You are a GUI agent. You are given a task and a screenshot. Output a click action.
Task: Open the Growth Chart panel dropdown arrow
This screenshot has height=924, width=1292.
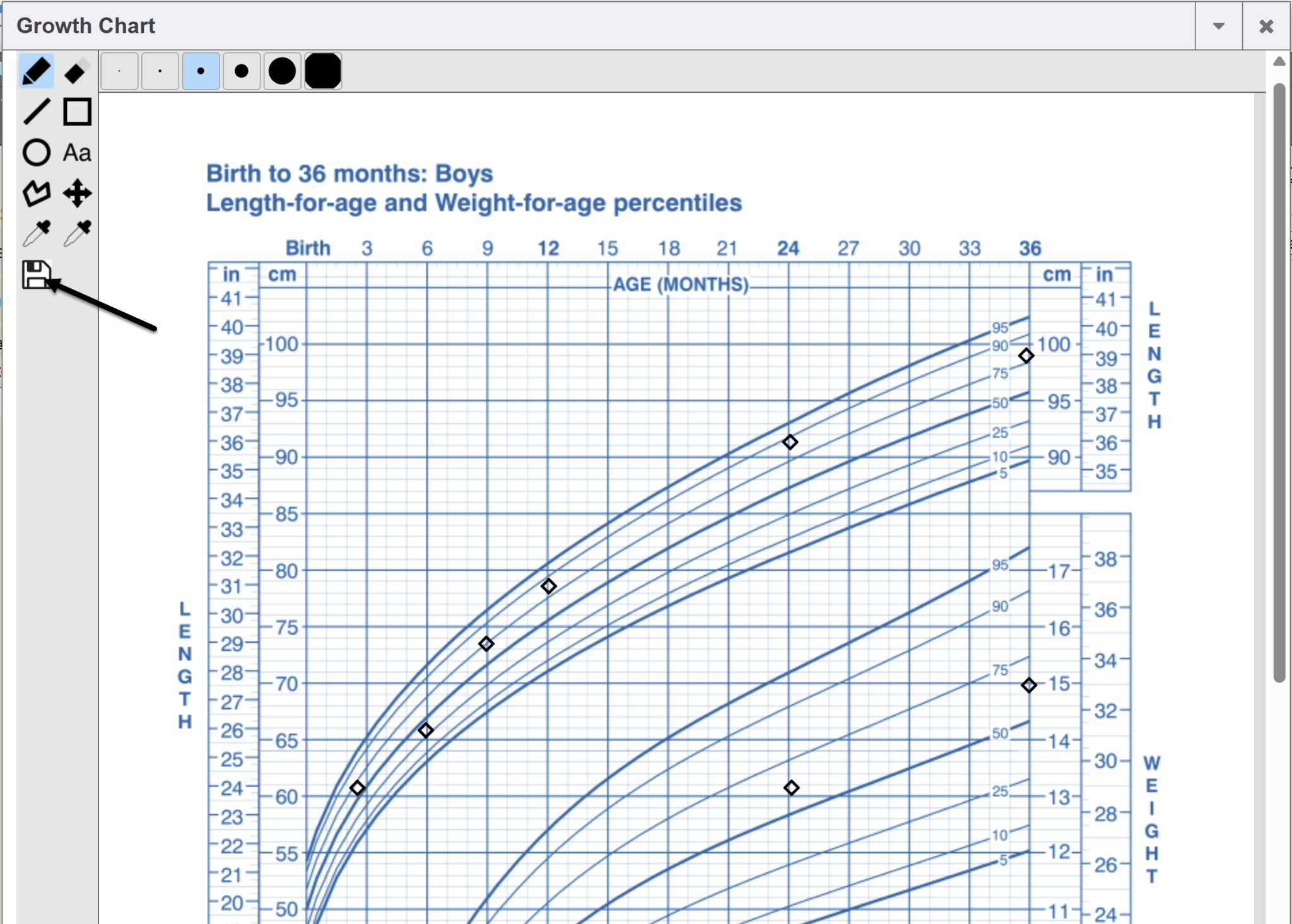[x=1218, y=26]
